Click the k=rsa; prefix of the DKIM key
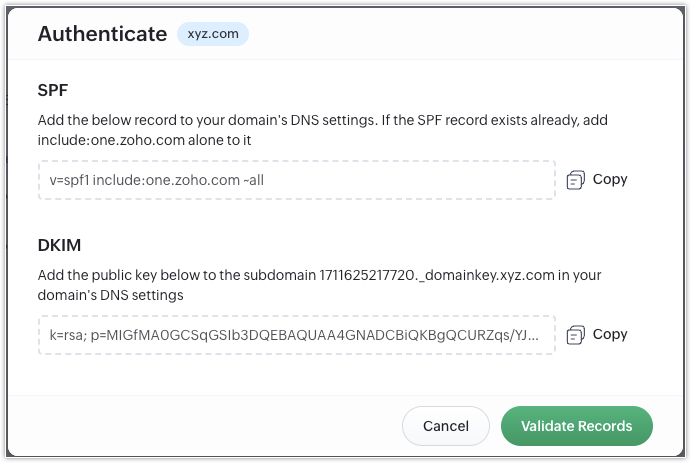Viewport: 691px width, 463px height. coord(68,335)
